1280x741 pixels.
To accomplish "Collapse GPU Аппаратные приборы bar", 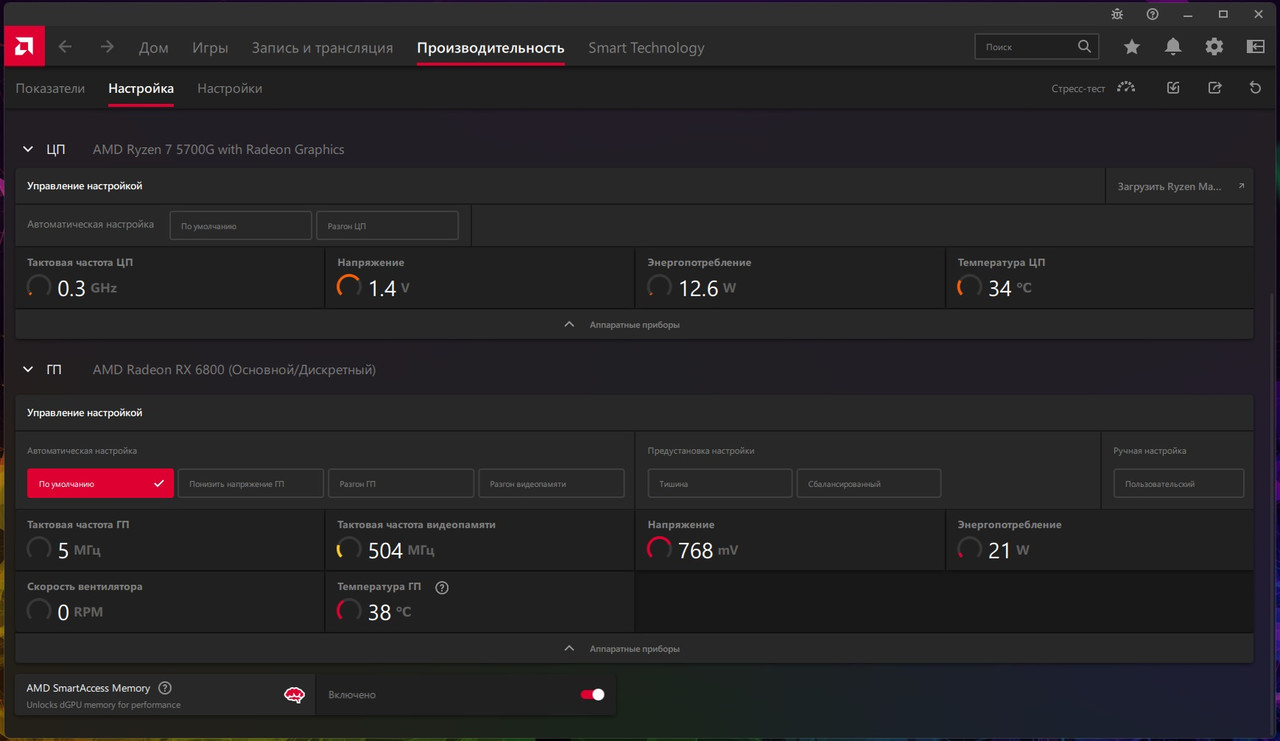I will pos(634,648).
